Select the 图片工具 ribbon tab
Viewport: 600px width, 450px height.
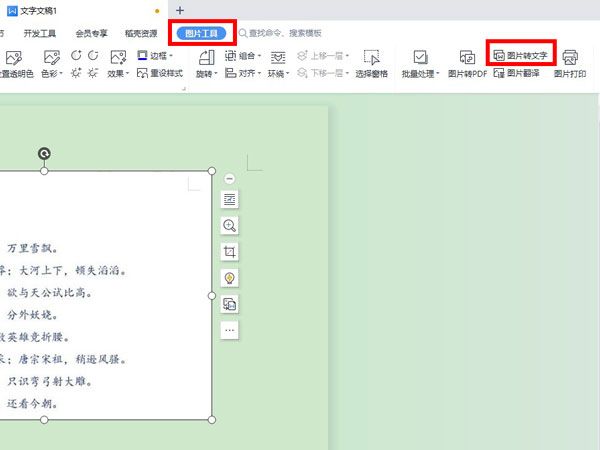pyautogui.click(x=202, y=33)
